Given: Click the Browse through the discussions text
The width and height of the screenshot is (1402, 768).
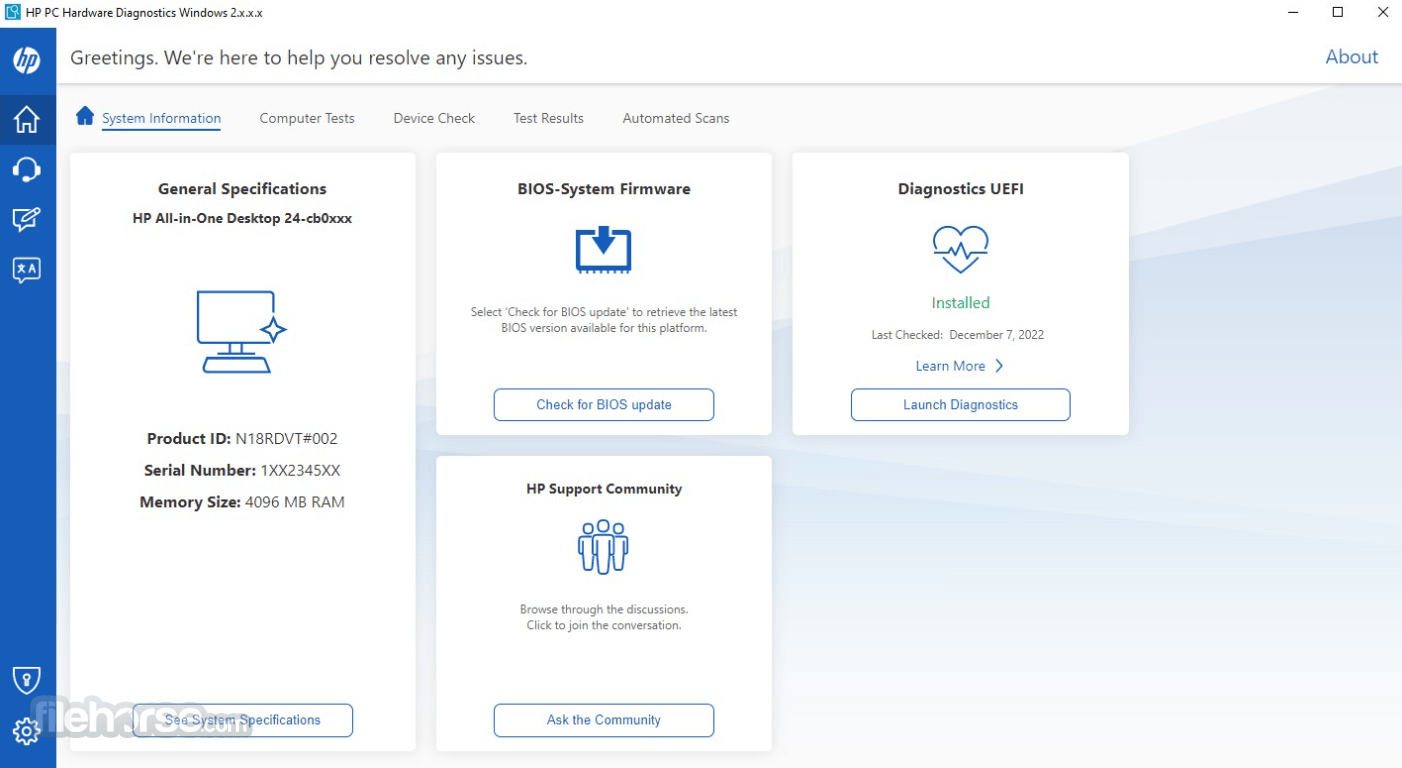Looking at the screenshot, I should 604,609.
